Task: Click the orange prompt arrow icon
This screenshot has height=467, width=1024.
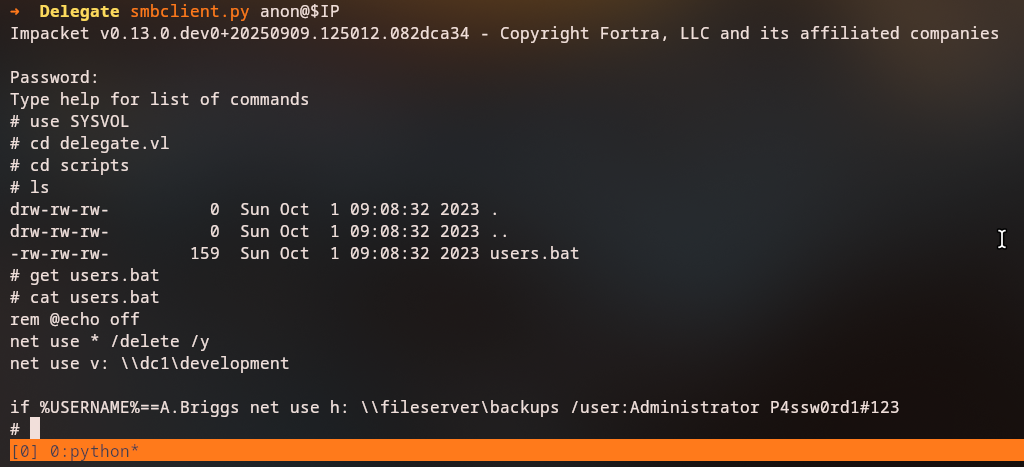Action: tap(15, 13)
